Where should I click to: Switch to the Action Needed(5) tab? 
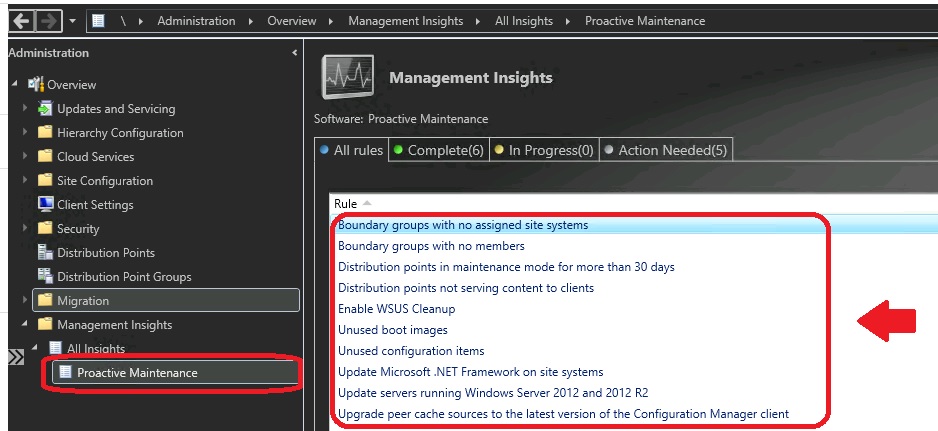[x=665, y=150]
